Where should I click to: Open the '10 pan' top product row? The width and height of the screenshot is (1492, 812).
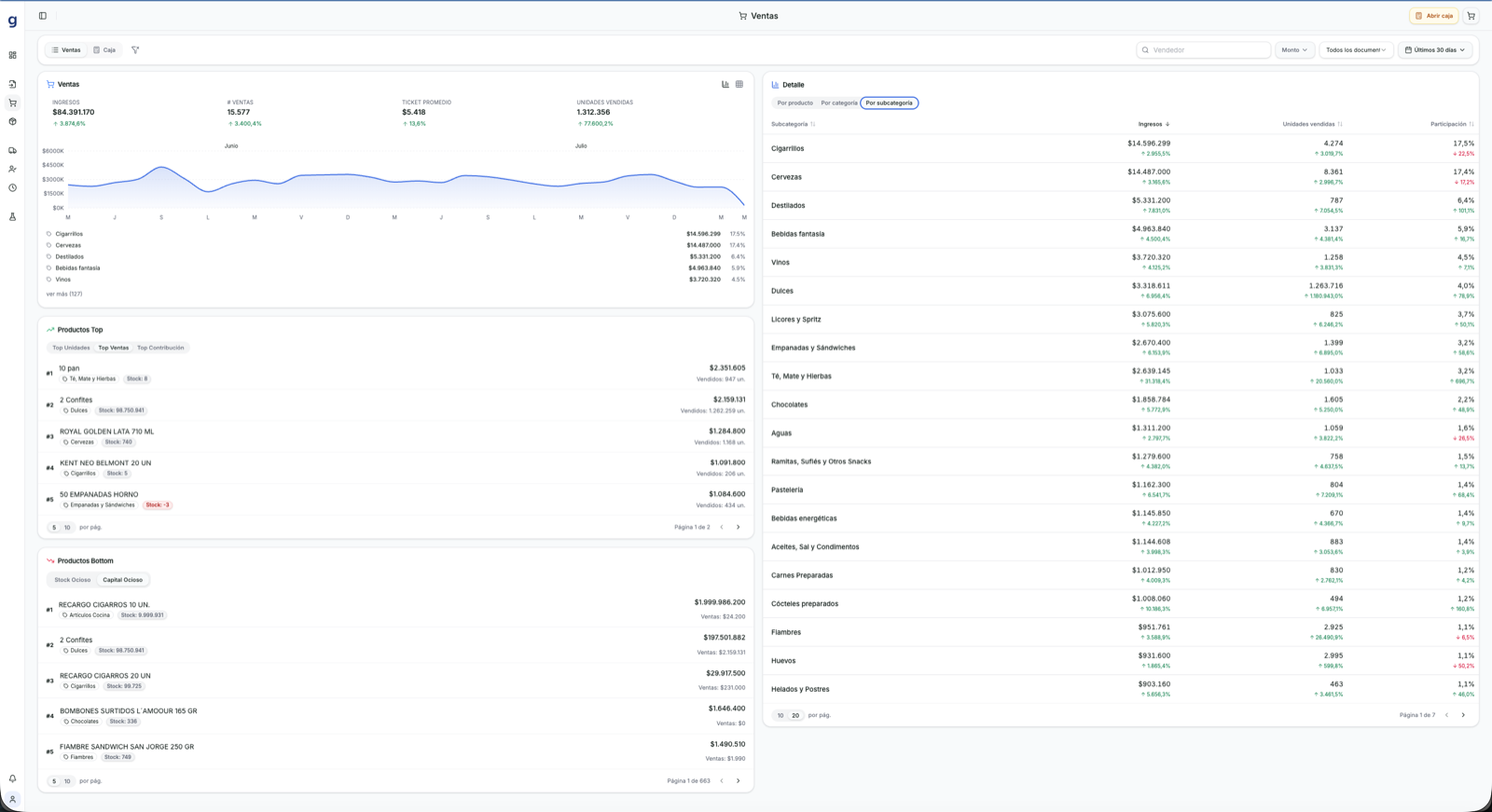pyautogui.click(x=395, y=374)
